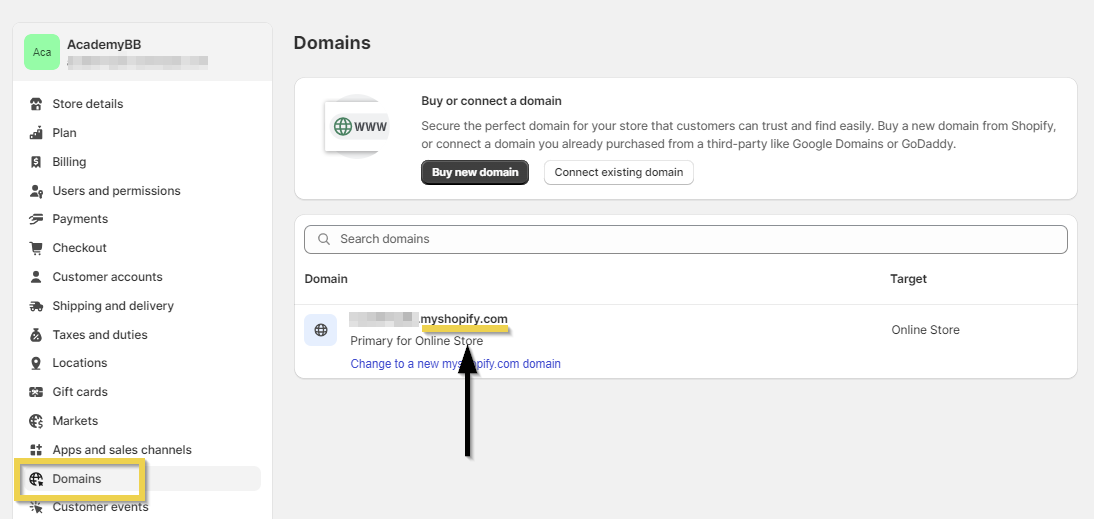Screen dimensions: 1094x519
Task: Click the Apps and sales channels icon
Action: 36,450
